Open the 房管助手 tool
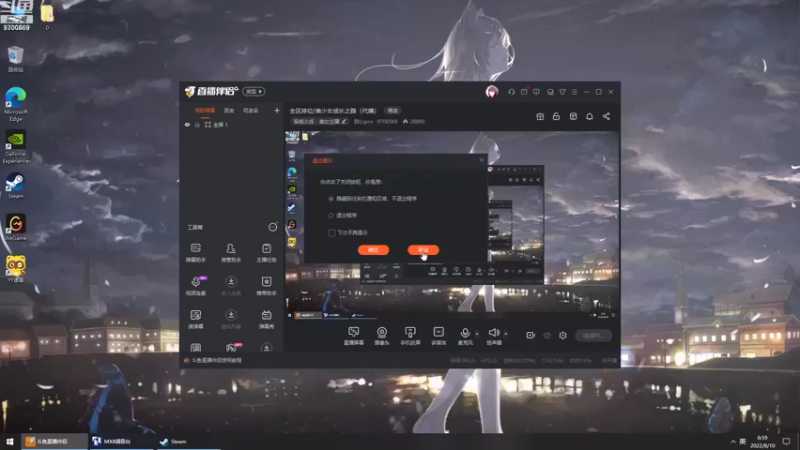Screen dimensions: 800x450 click(231, 252)
